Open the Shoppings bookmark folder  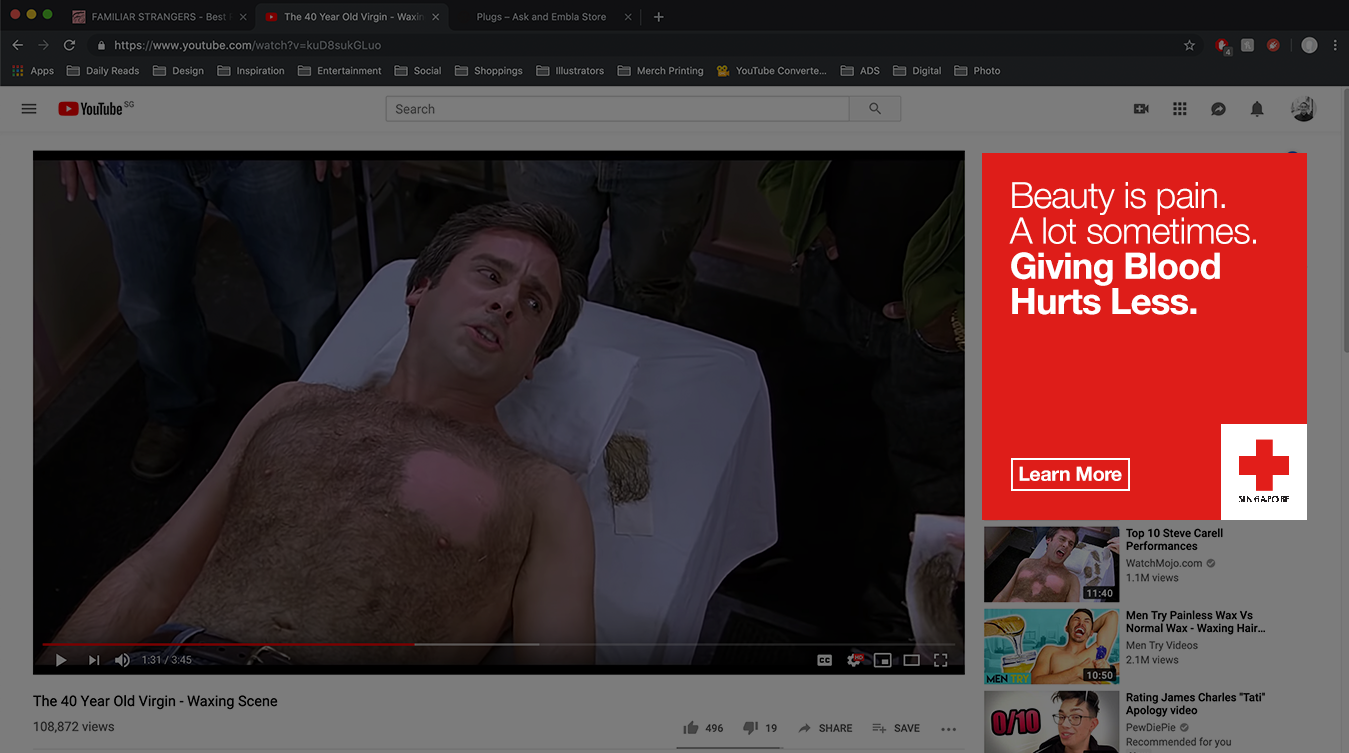click(x=489, y=71)
